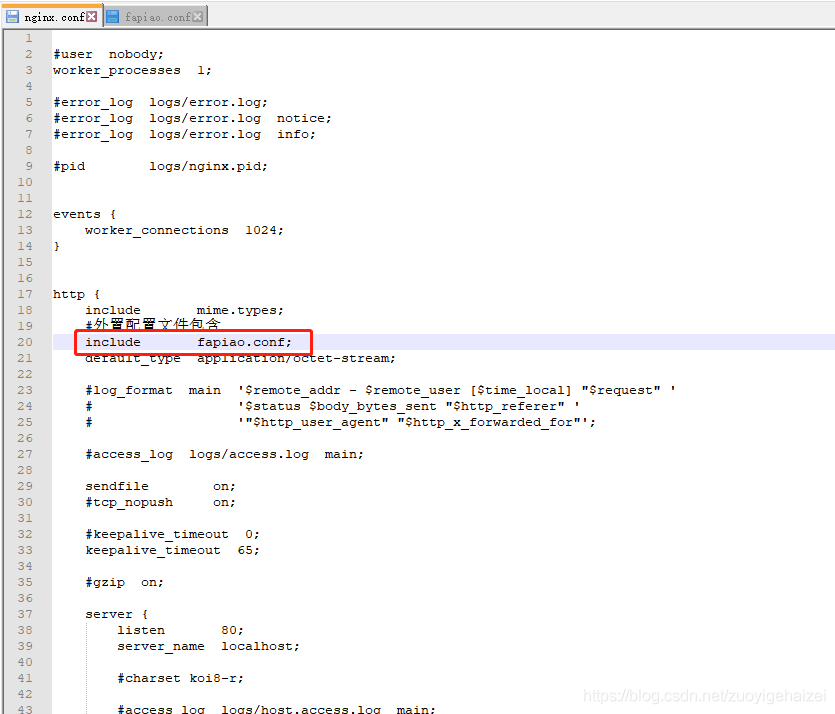Click the fold guide beside server block
This screenshot has width=835, height=714.
pos(87,666)
